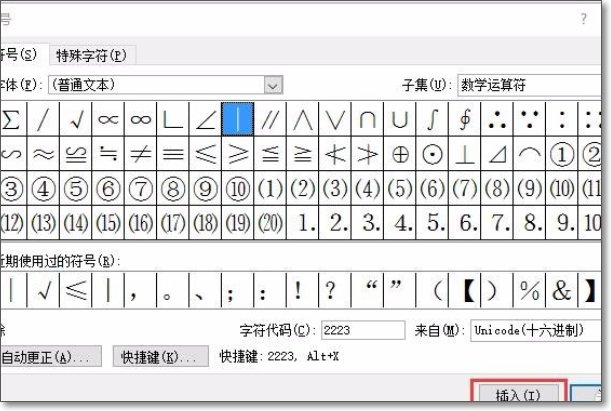This screenshot has height=411, width=611.
Task: Select the '9.' numbered period symbol
Action: click(562, 223)
